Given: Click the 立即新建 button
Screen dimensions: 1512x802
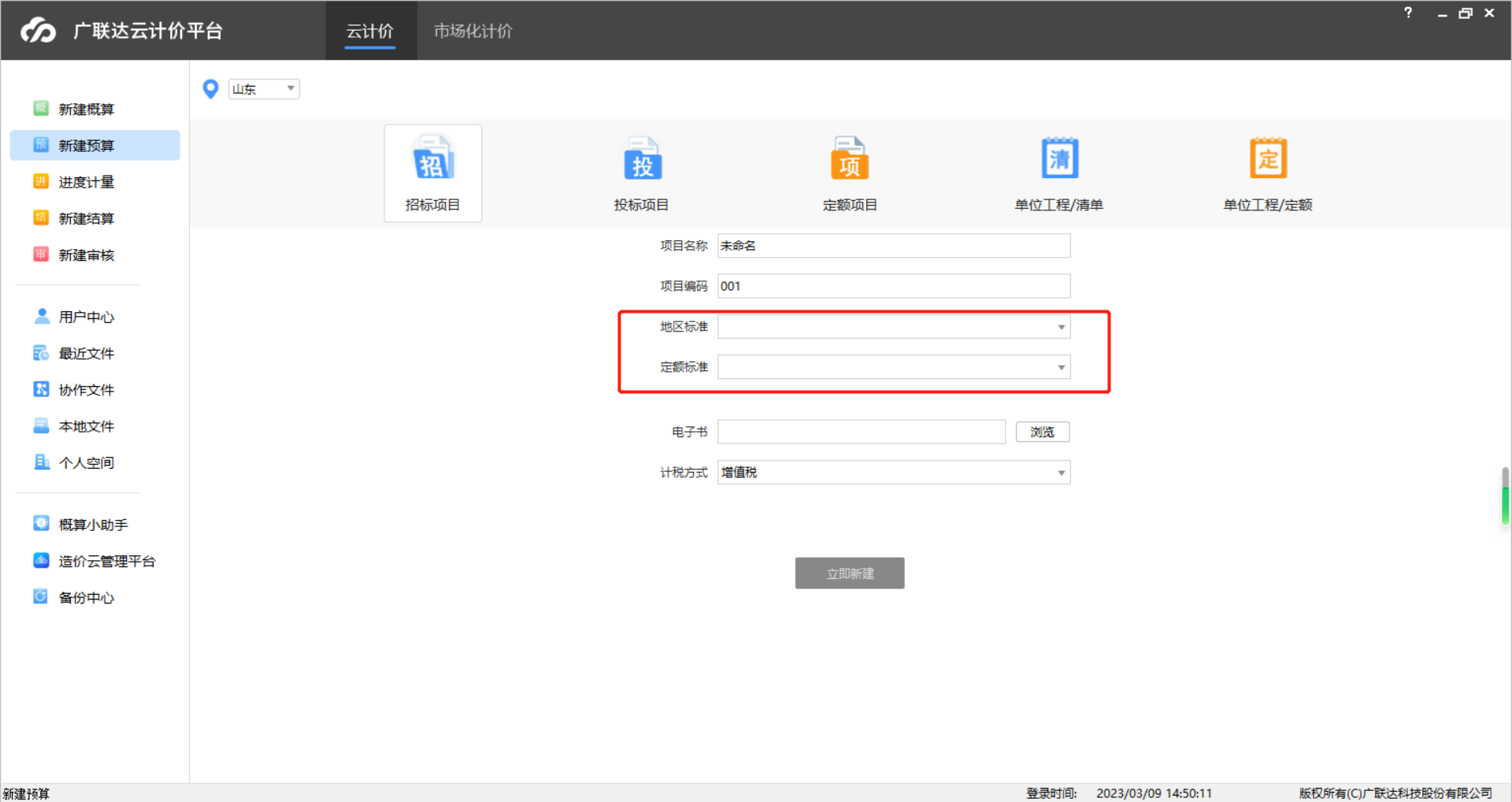Looking at the screenshot, I should click(x=850, y=573).
